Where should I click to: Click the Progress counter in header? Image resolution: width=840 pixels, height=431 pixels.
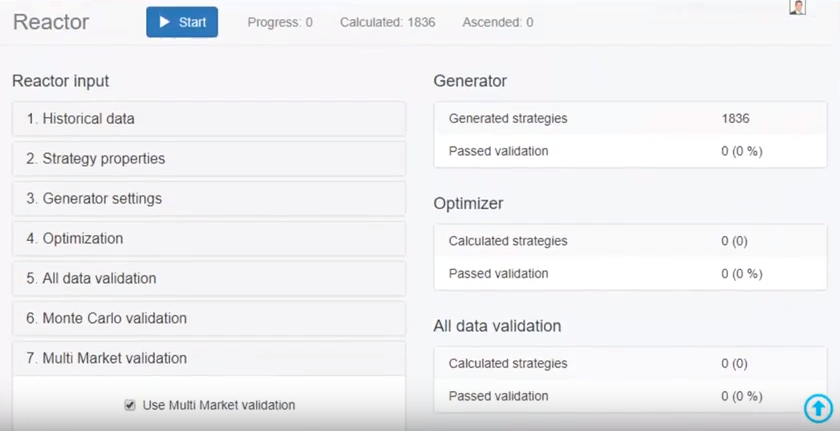point(280,22)
